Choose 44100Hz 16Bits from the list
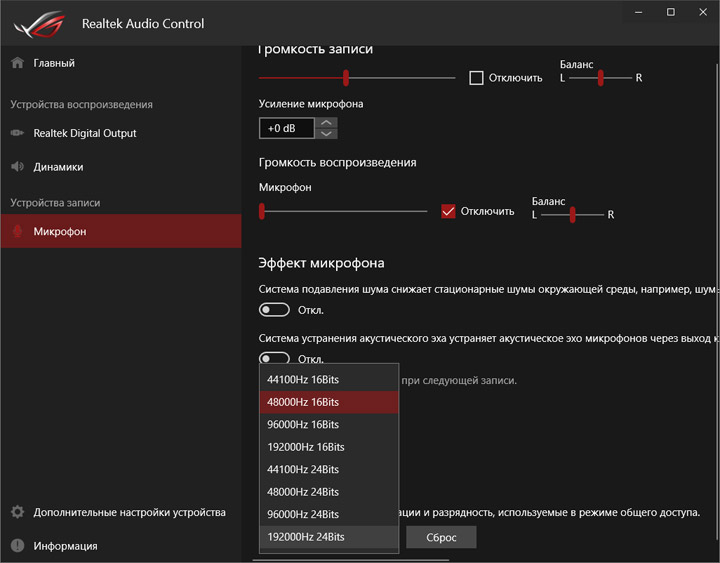Image resolution: width=720 pixels, height=563 pixels. click(x=303, y=379)
